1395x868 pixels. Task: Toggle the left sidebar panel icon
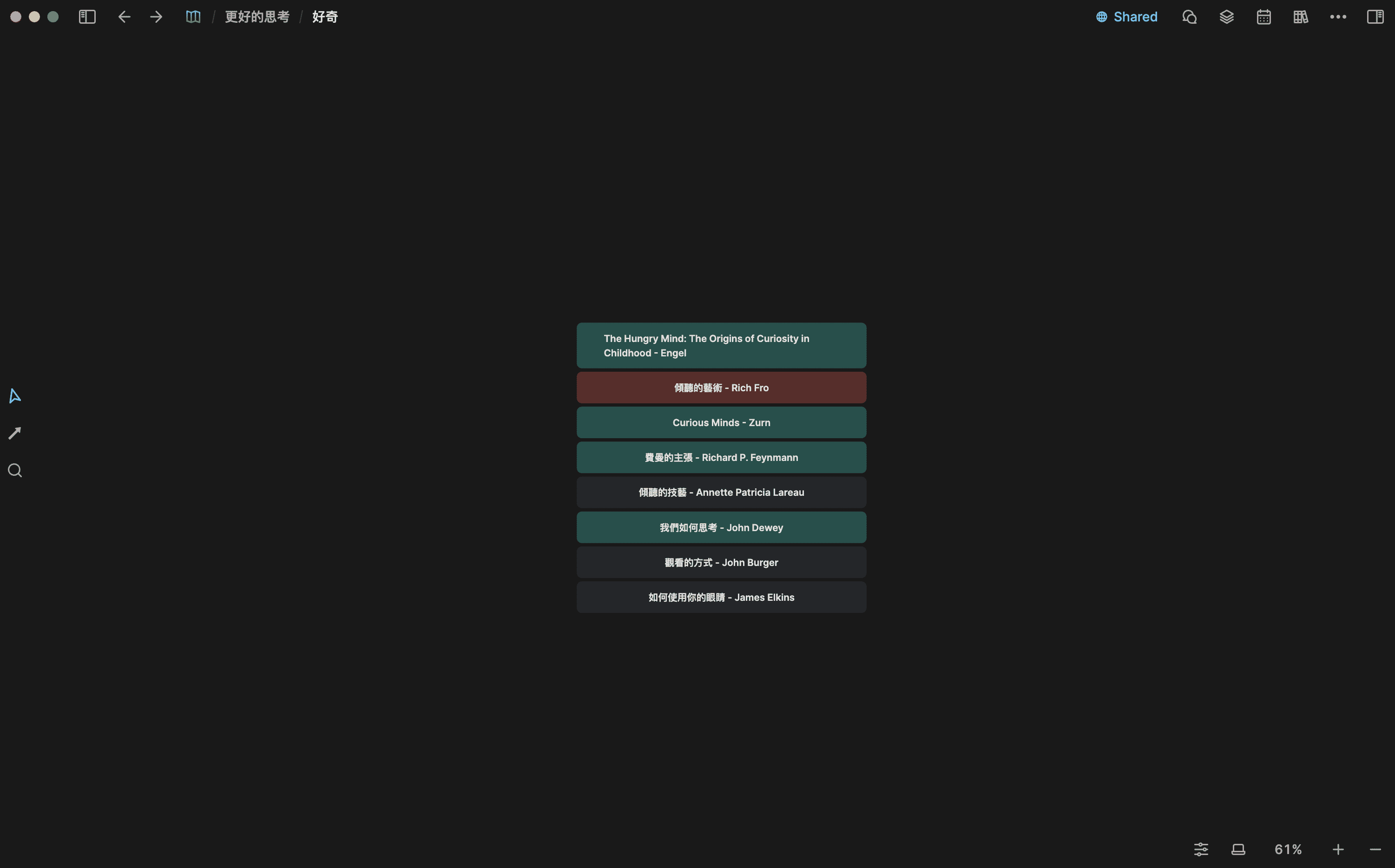tap(87, 17)
